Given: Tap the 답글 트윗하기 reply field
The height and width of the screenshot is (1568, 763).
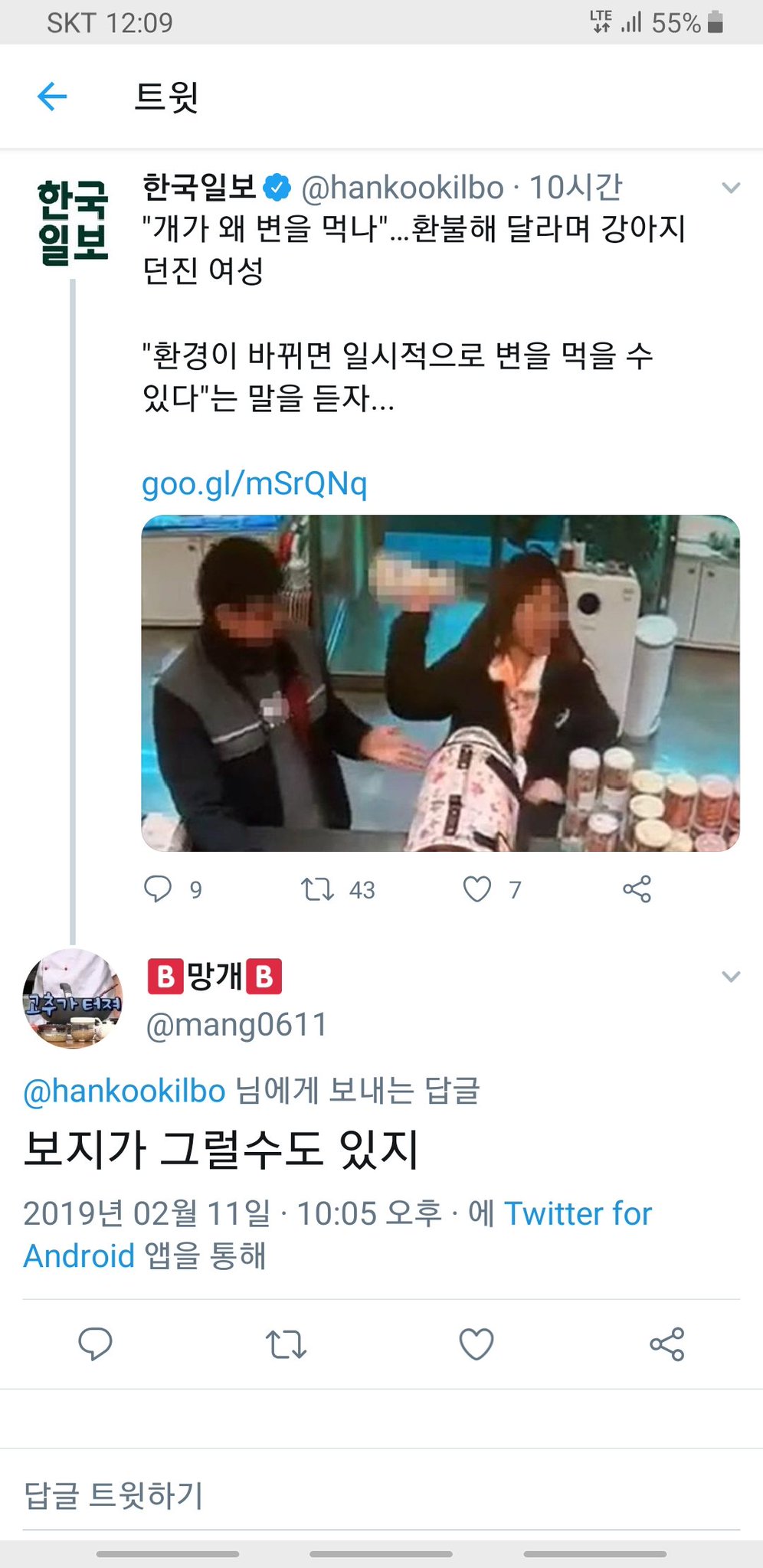Looking at the screenshot, I should coord(113,1495).
